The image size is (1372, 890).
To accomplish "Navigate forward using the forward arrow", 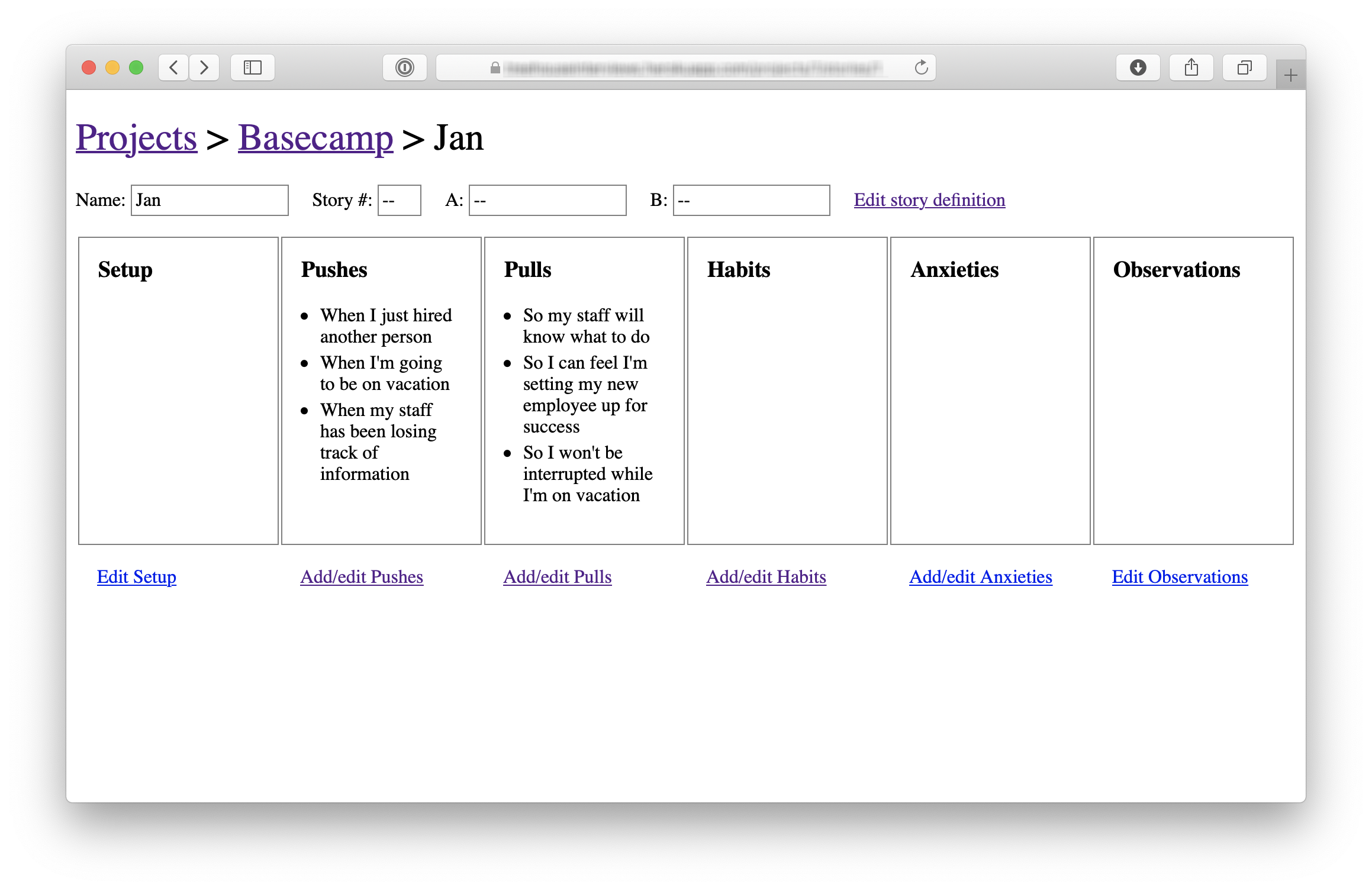I will 204,67.
